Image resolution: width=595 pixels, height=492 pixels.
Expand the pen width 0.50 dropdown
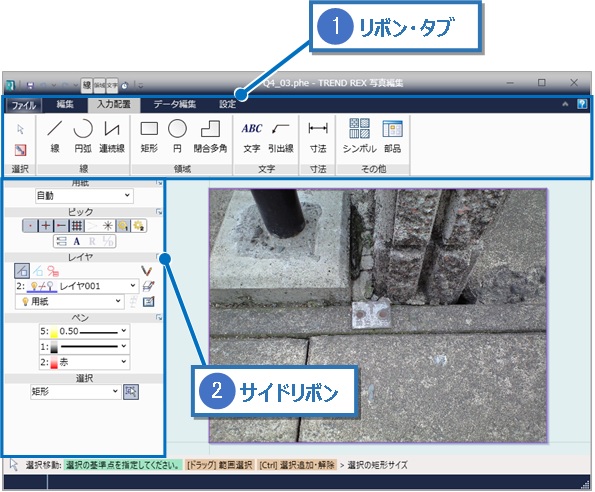click(84, 331)
